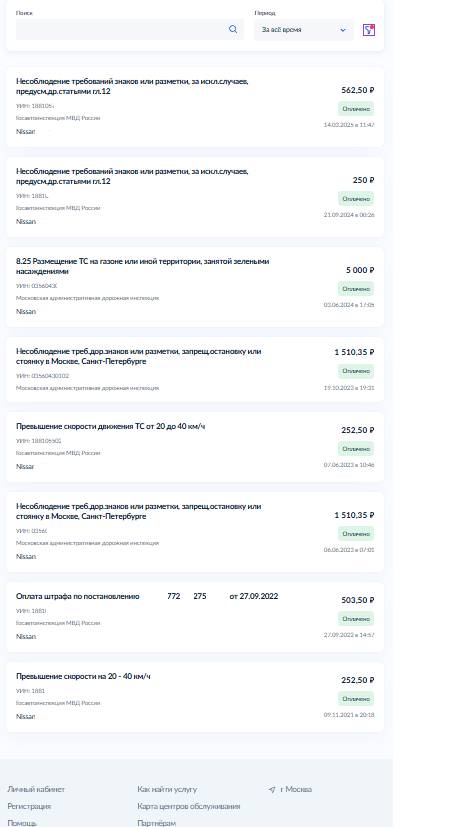Focus the Поиск search input field
The height and width of the screenshot is (827, 450).
click(130, 30)
